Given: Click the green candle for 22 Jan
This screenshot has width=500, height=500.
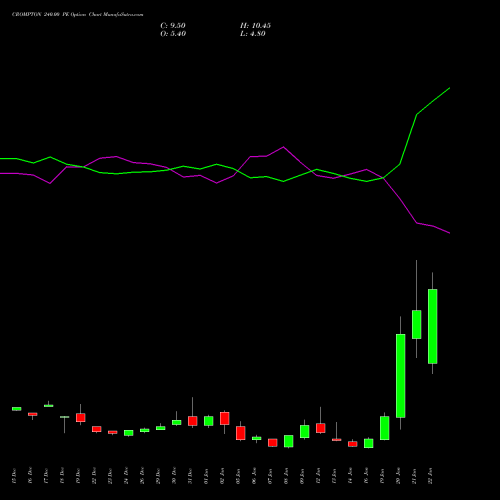Looking at the screenshot, I should [433, 326].
